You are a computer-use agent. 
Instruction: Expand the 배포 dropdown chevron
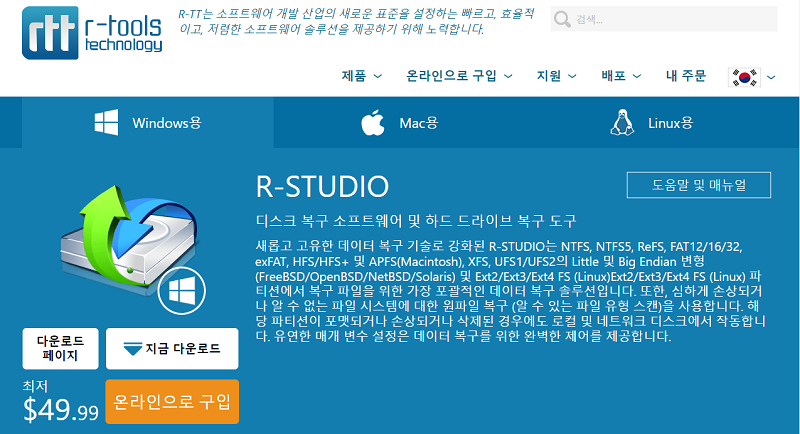tap(637, 76)
